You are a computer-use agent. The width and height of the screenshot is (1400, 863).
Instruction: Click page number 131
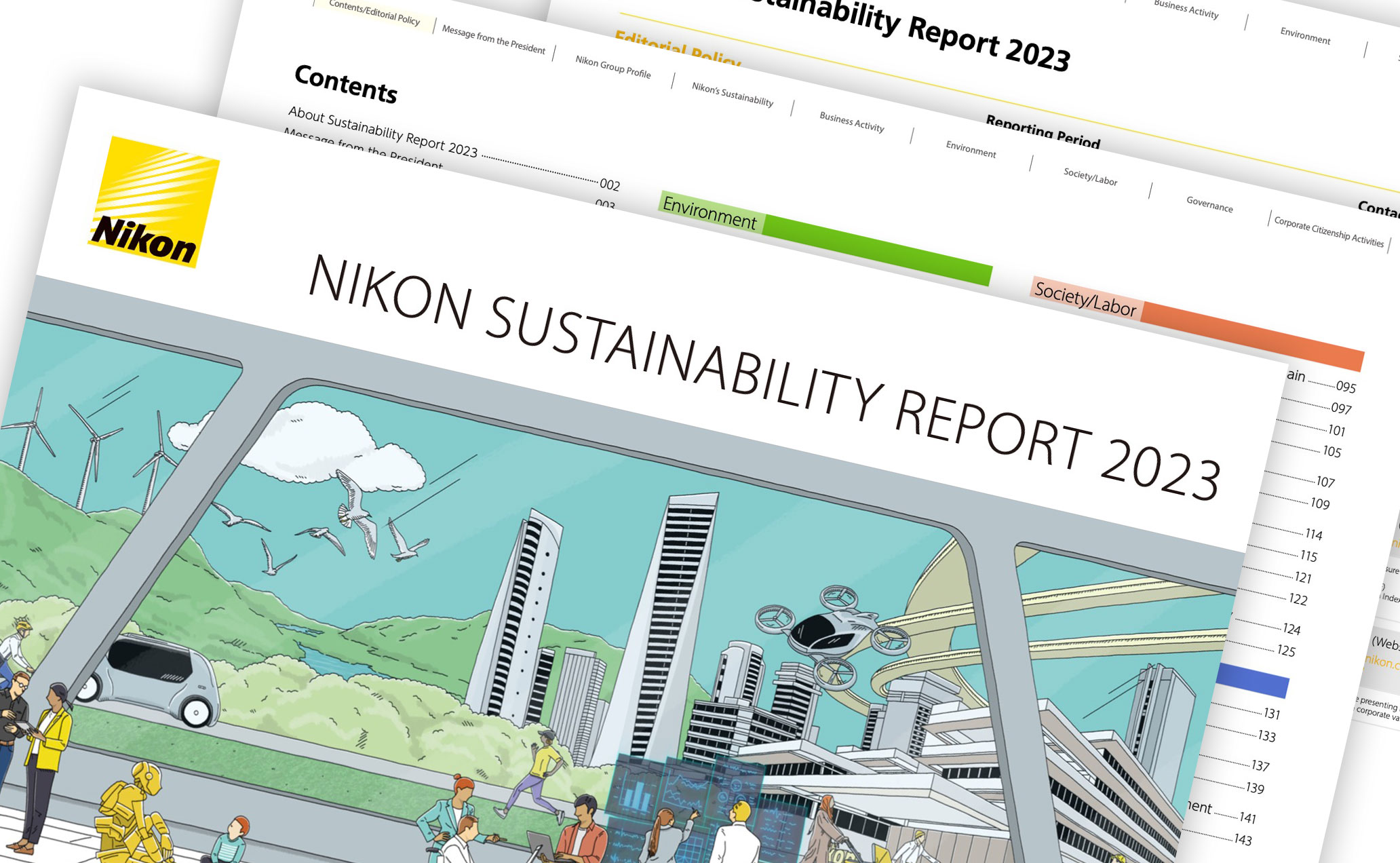coord(1272,713)
